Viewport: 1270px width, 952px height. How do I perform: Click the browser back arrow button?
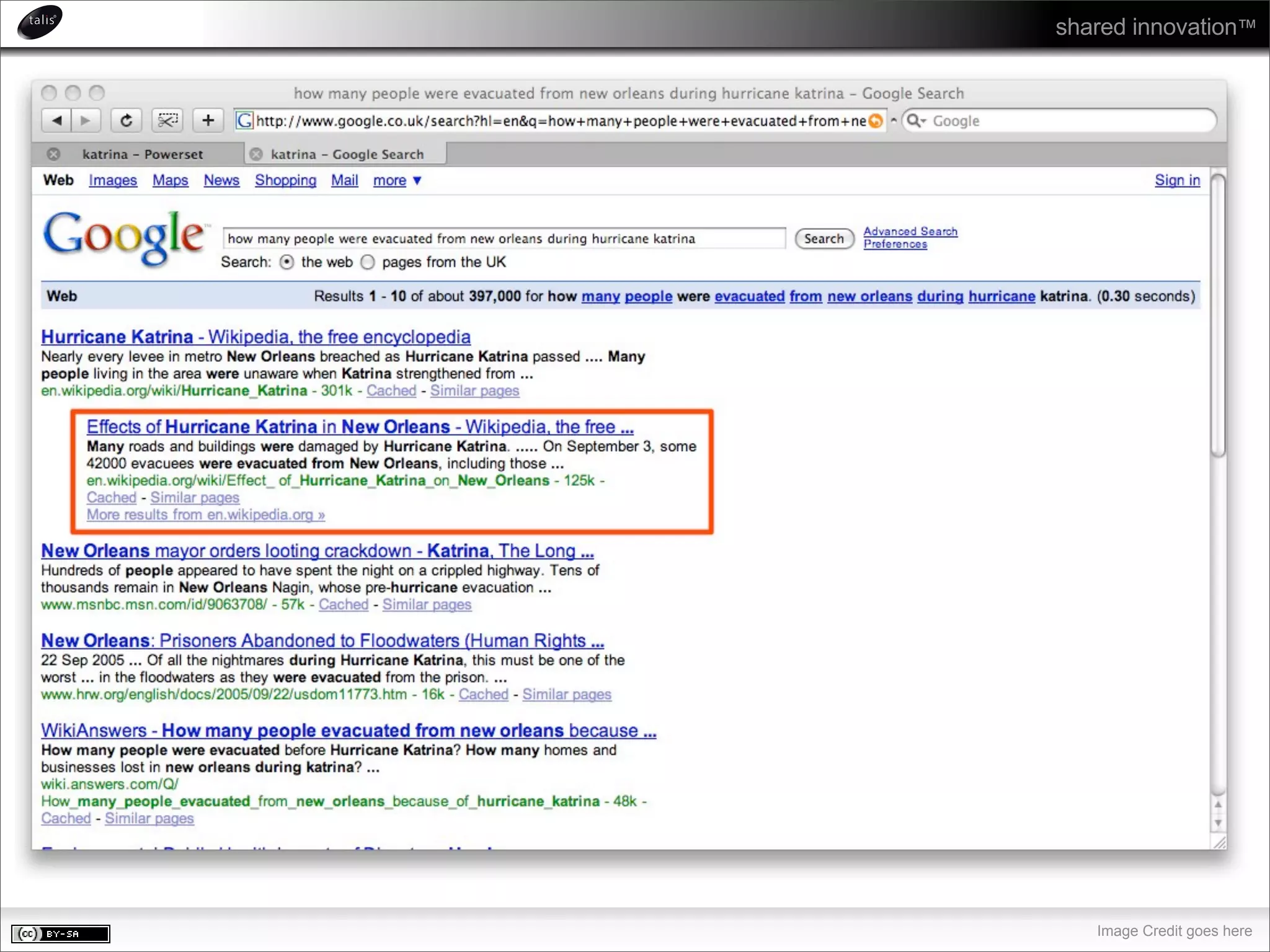pos(57,120)
